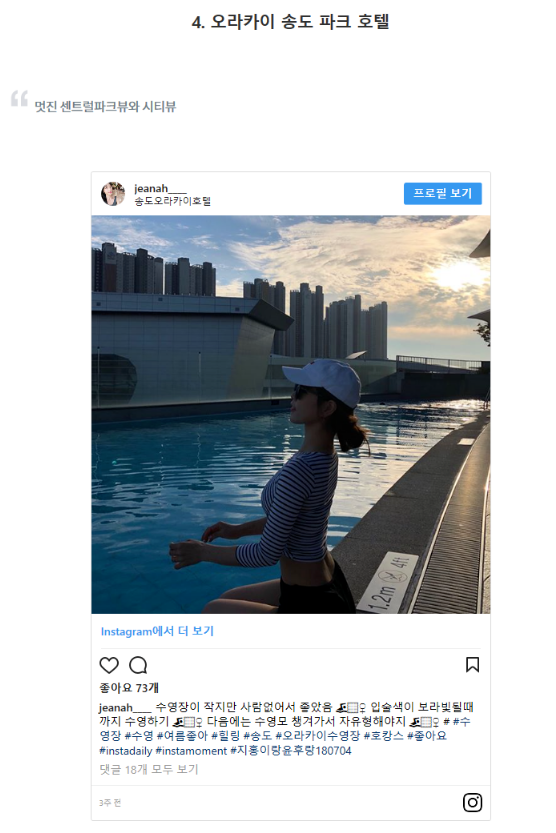This screenshot has width=556, height=833.
Task: Click 댓글 18개 모두 보기
Action: (x=149, y=769)
